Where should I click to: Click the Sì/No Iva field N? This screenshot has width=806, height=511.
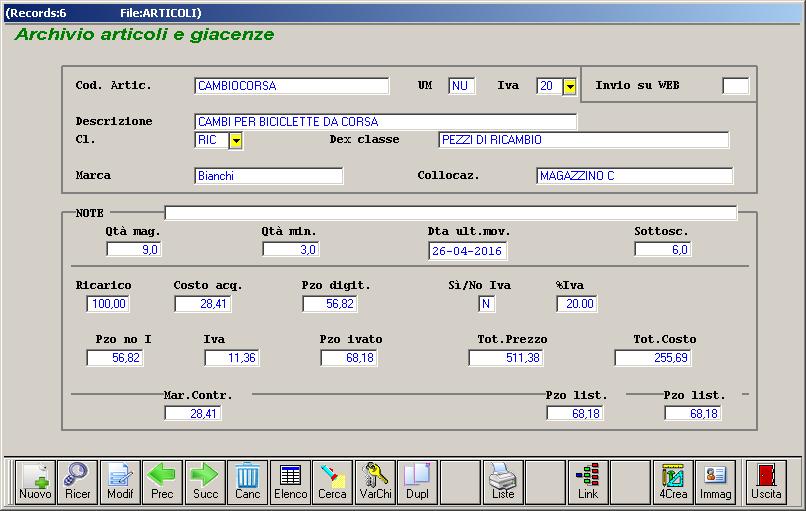486,304
